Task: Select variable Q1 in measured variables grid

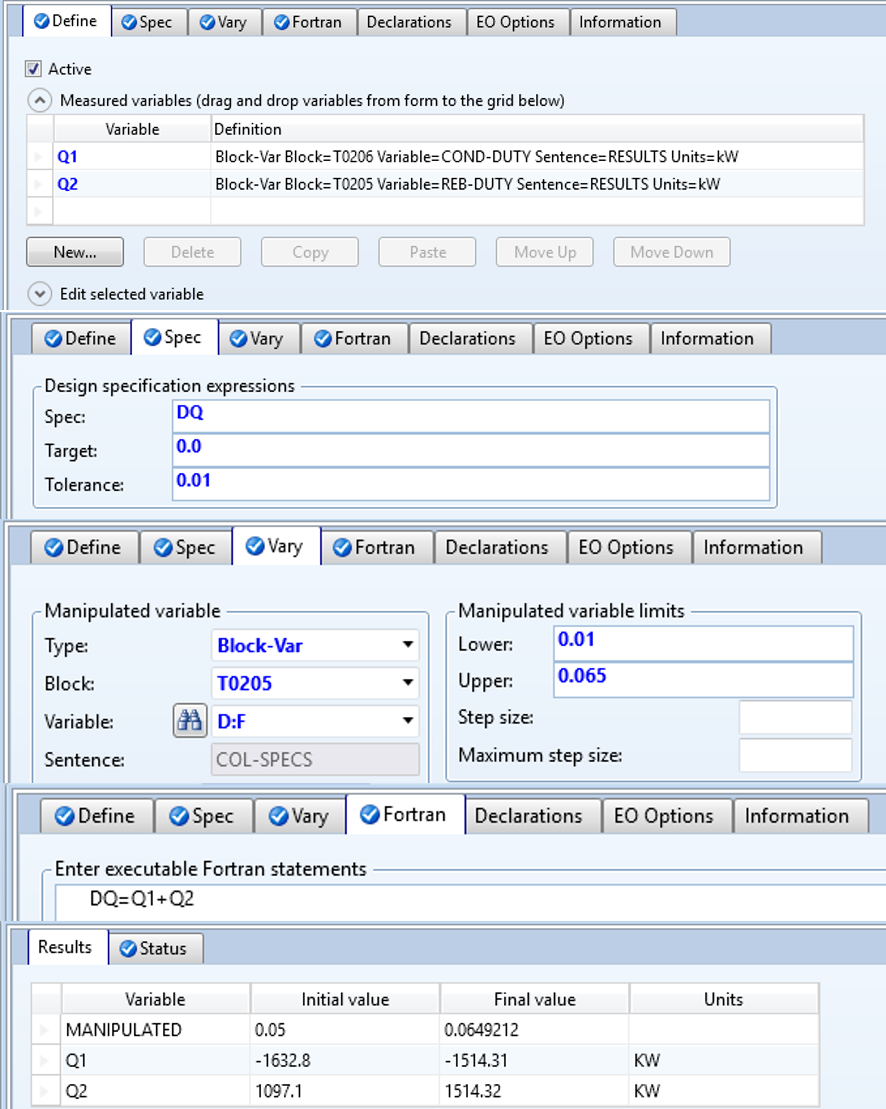Action: pos(132,156)
